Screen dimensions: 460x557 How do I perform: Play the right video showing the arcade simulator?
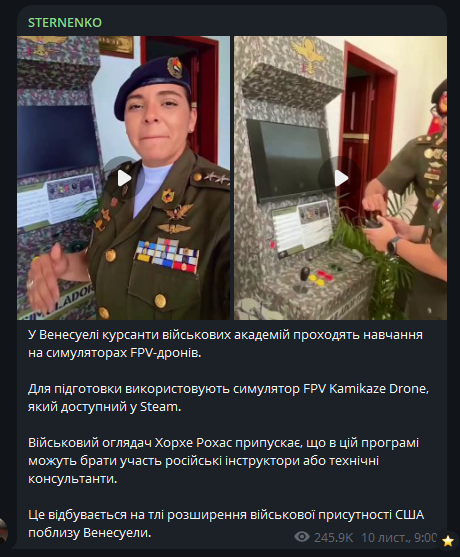(340, 178)
